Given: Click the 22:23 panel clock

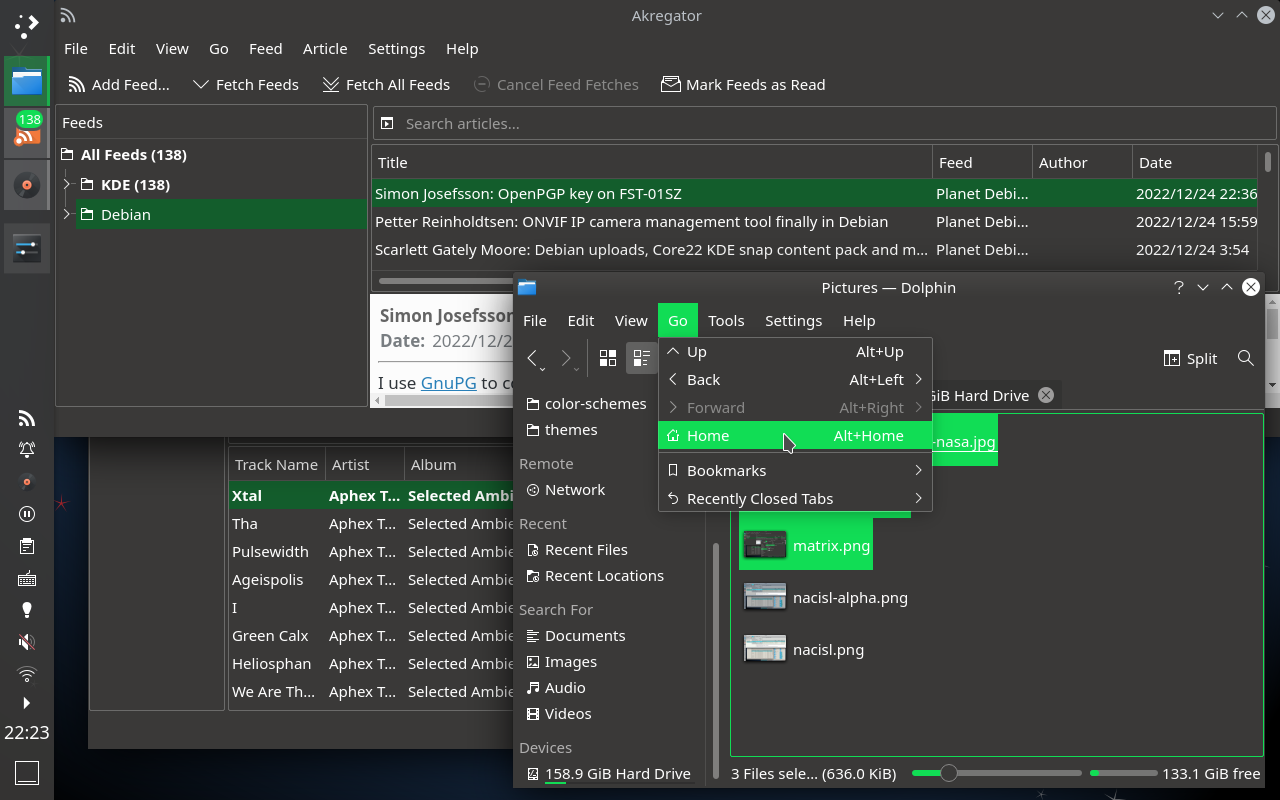Looking at the screenshot, I should [27, 733].
